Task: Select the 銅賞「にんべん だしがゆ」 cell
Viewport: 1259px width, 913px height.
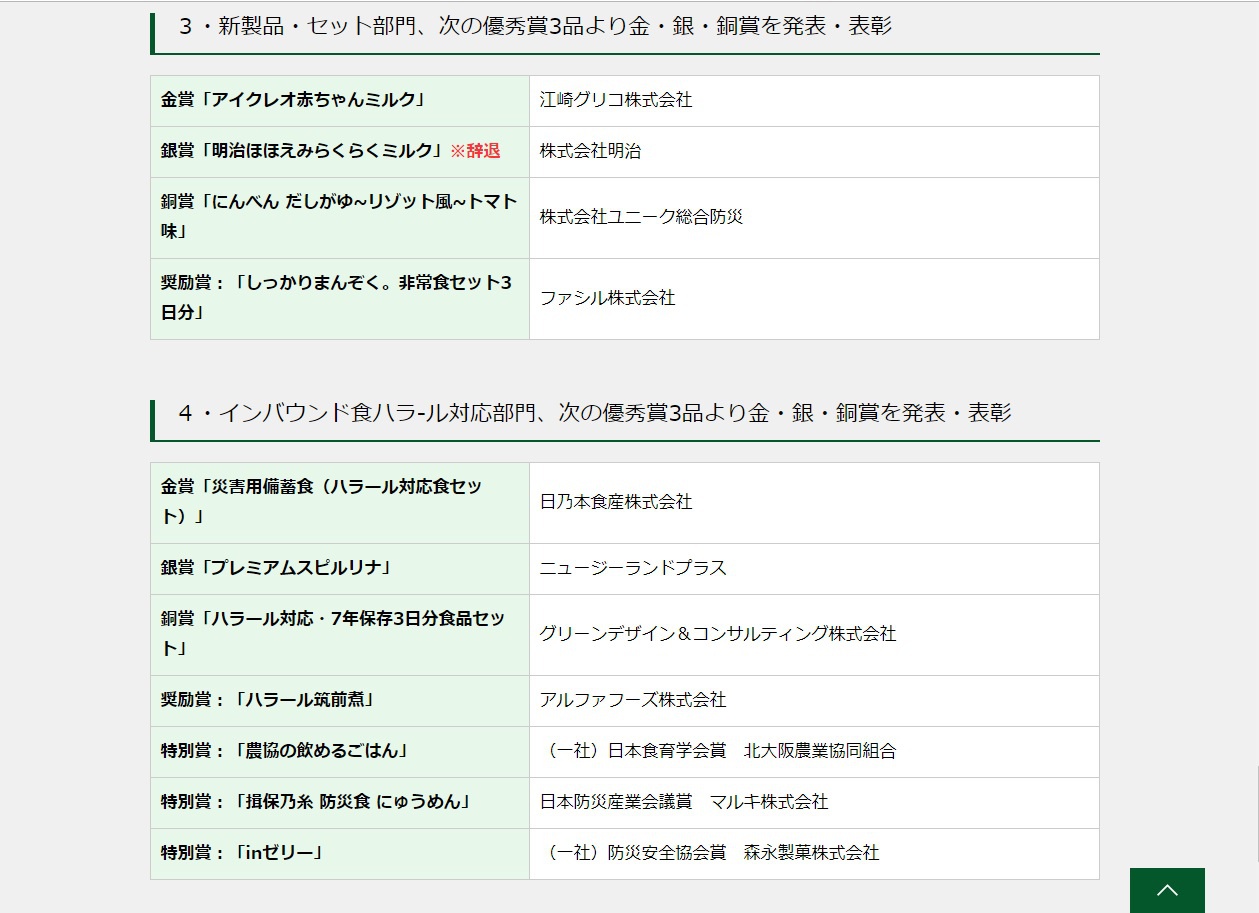Action: (x=340, y=218)
